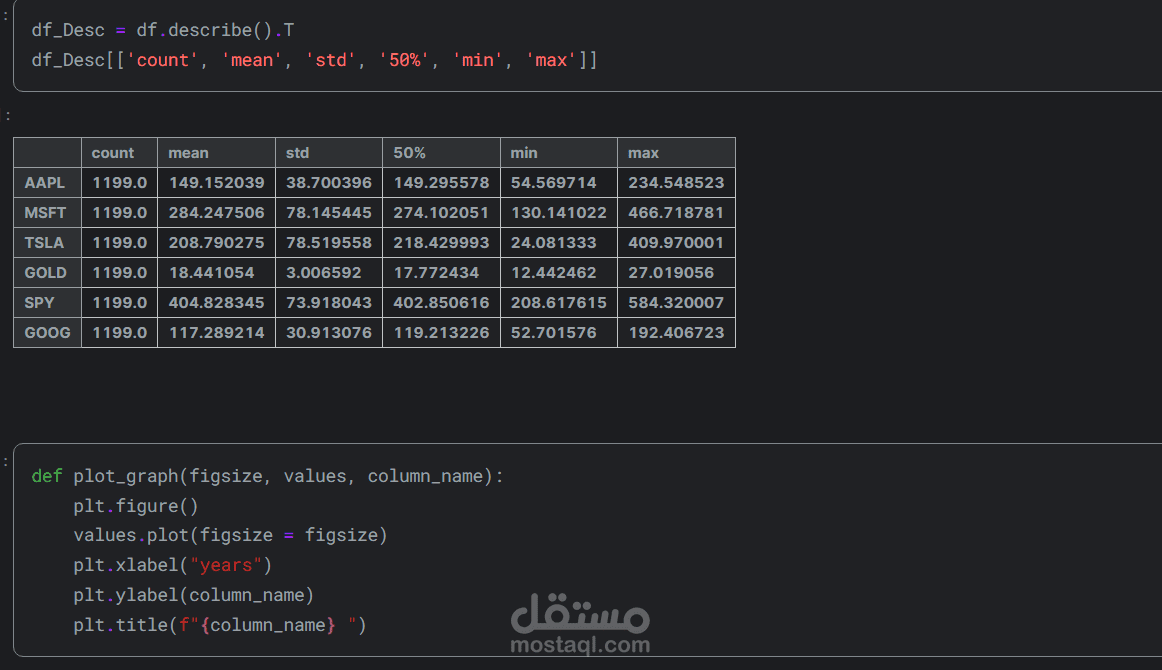Click the 'plt.title' code line
Screen dimensions: 1162x670
[220, 625]
